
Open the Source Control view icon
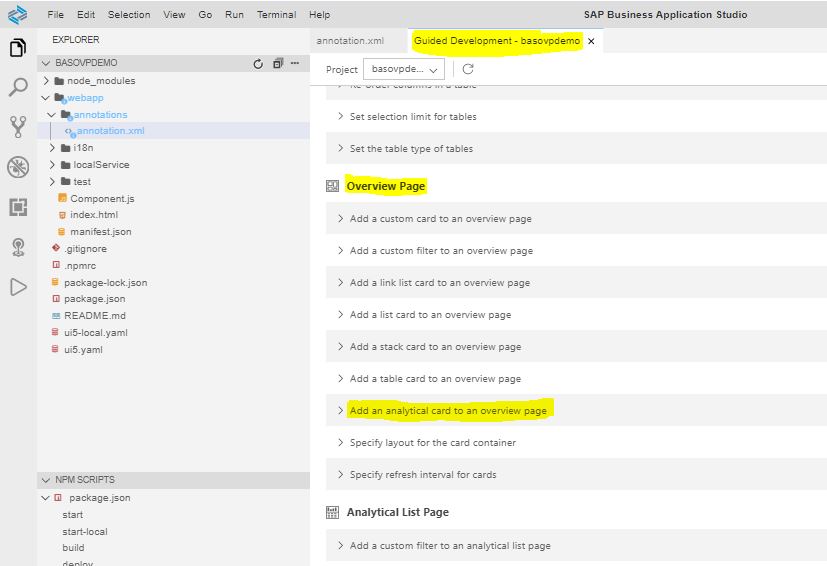[x=18, y=127]
